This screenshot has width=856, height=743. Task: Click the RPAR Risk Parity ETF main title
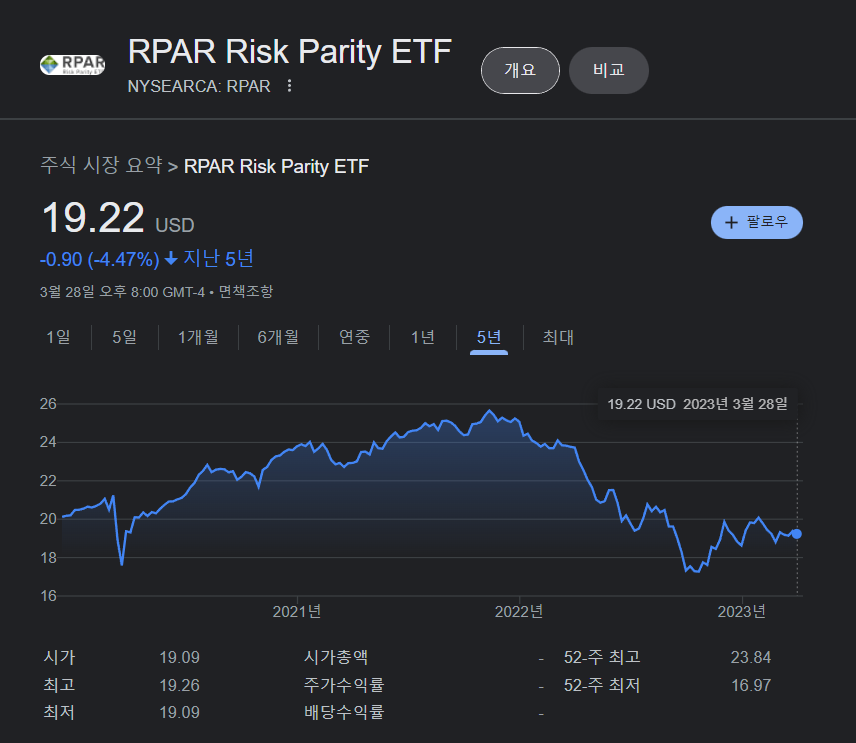[289, 52]
